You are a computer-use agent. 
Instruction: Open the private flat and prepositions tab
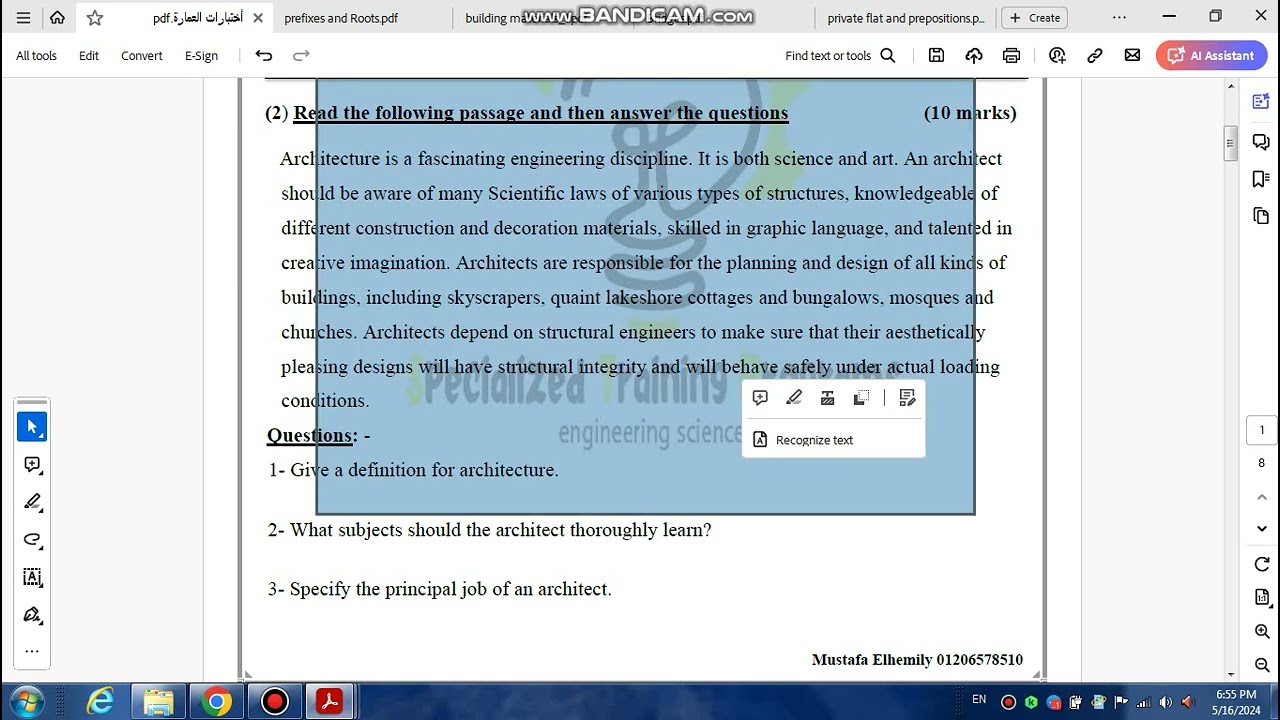coord(906,18)
